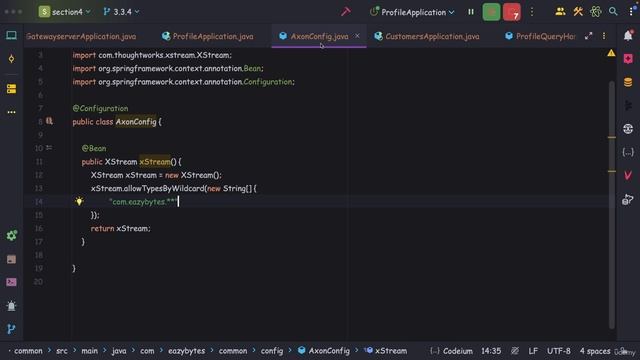Viewport: 640px width, 360px height.
Task: Click the Build hammer icon
Action: (x=346, y=12)
